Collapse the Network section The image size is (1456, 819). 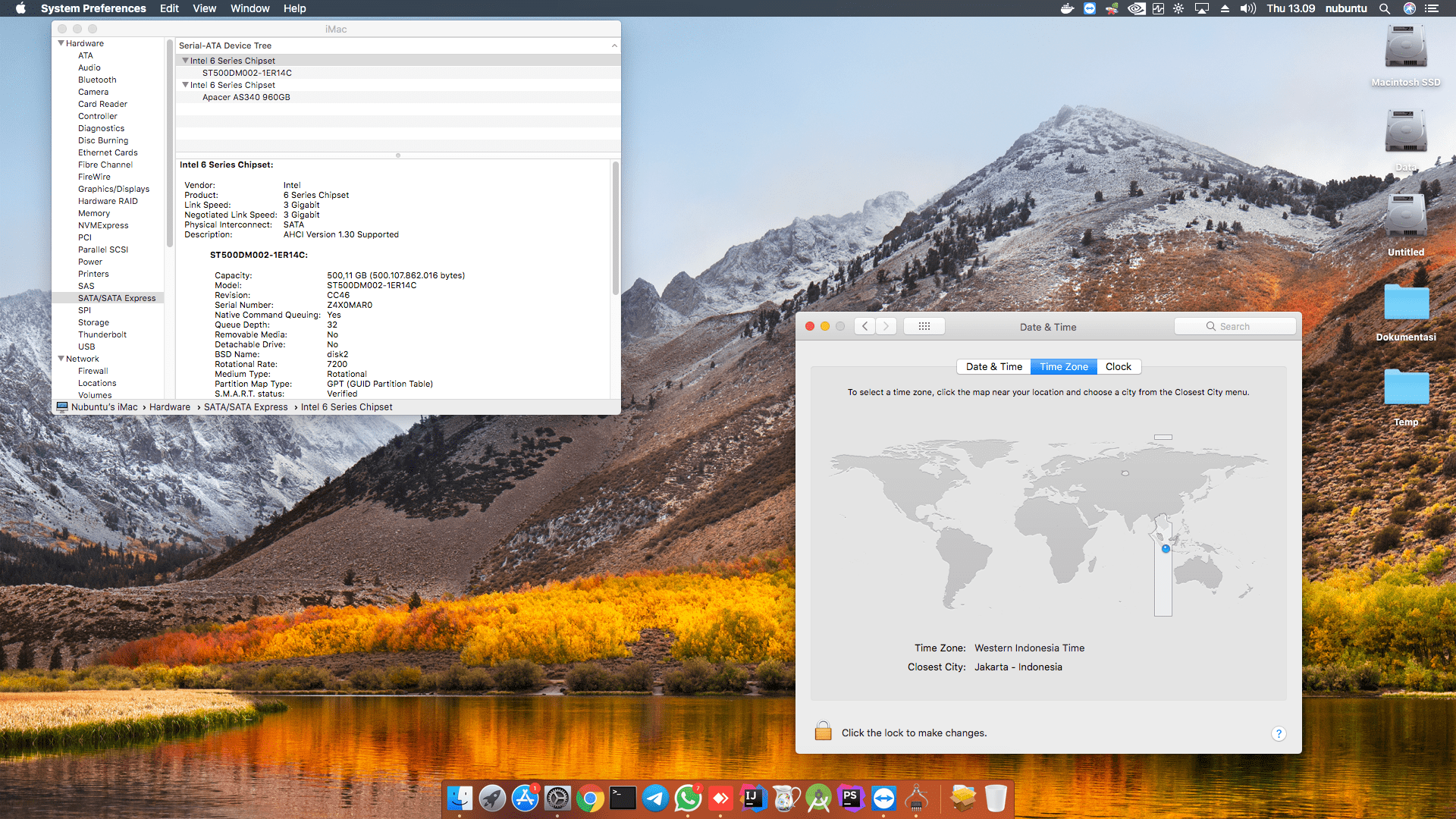61,359
